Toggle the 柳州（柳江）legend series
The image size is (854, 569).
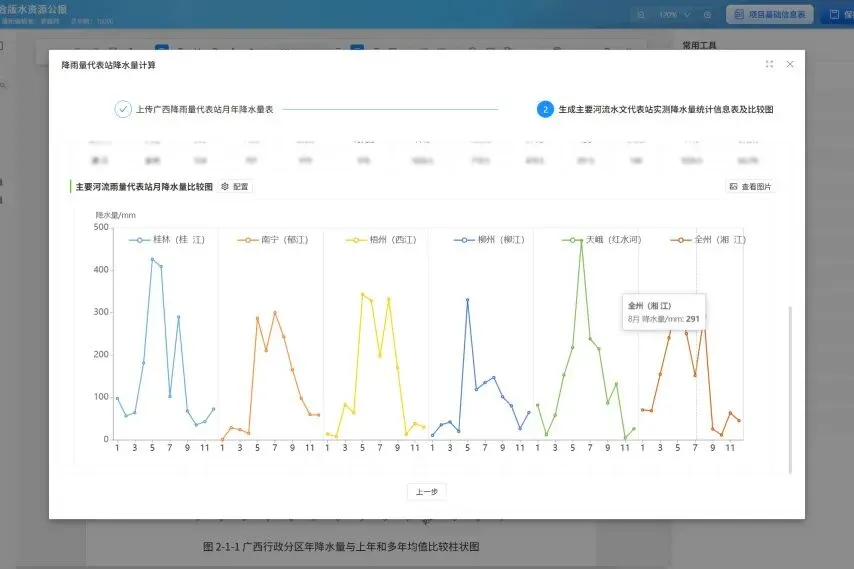tap(489, 240)
